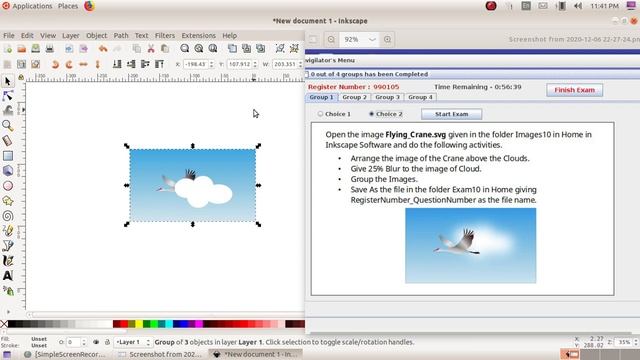Toggle Layer 1 visibility eye icon
The width and height of the screenshot is (640, 360).
pos(96,342)
